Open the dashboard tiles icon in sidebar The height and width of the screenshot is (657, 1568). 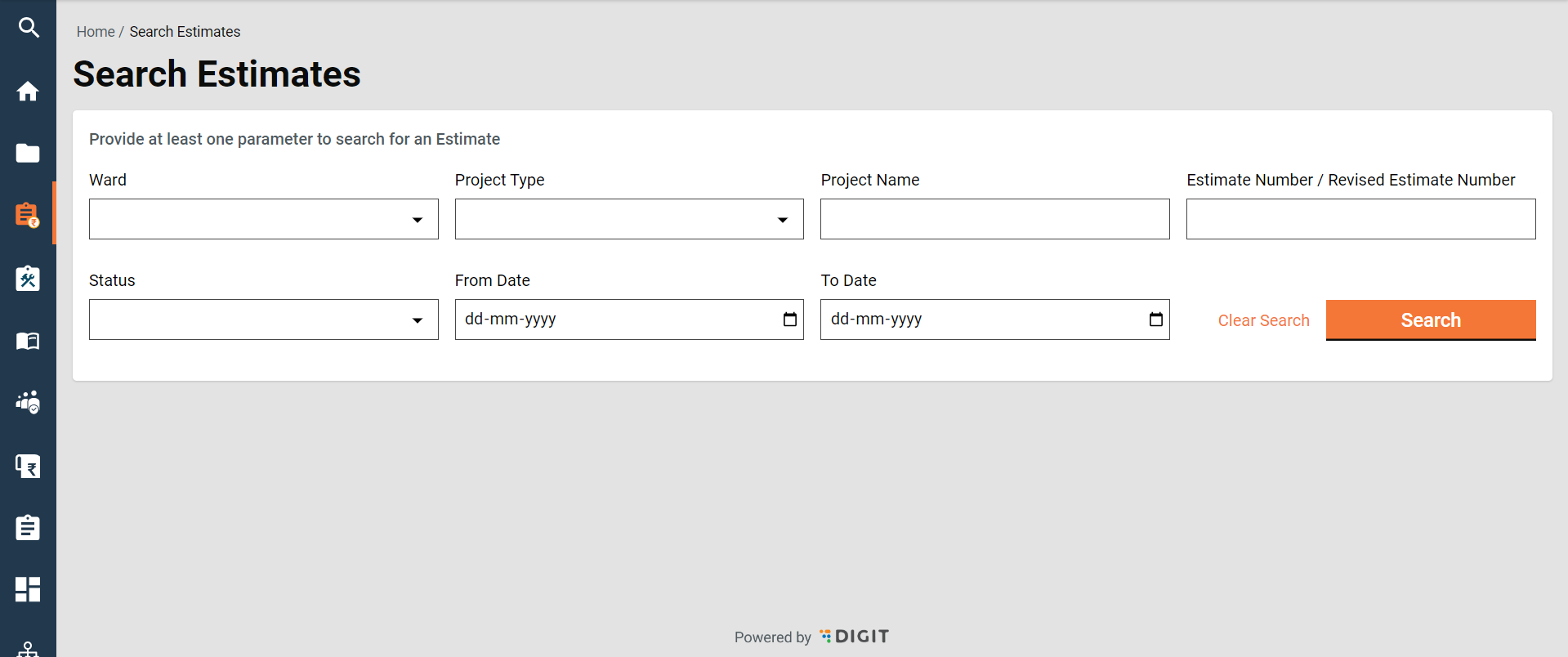pos(28,589)
